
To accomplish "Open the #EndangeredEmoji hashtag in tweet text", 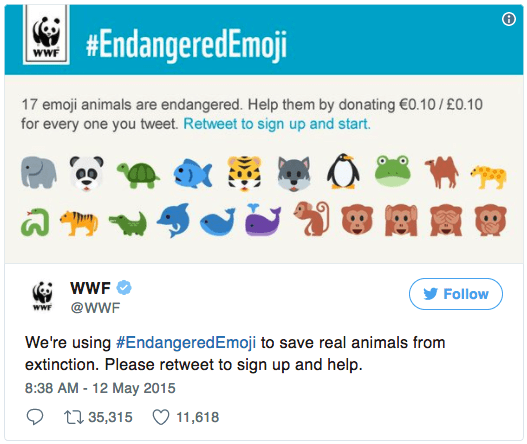I will 186,343.
